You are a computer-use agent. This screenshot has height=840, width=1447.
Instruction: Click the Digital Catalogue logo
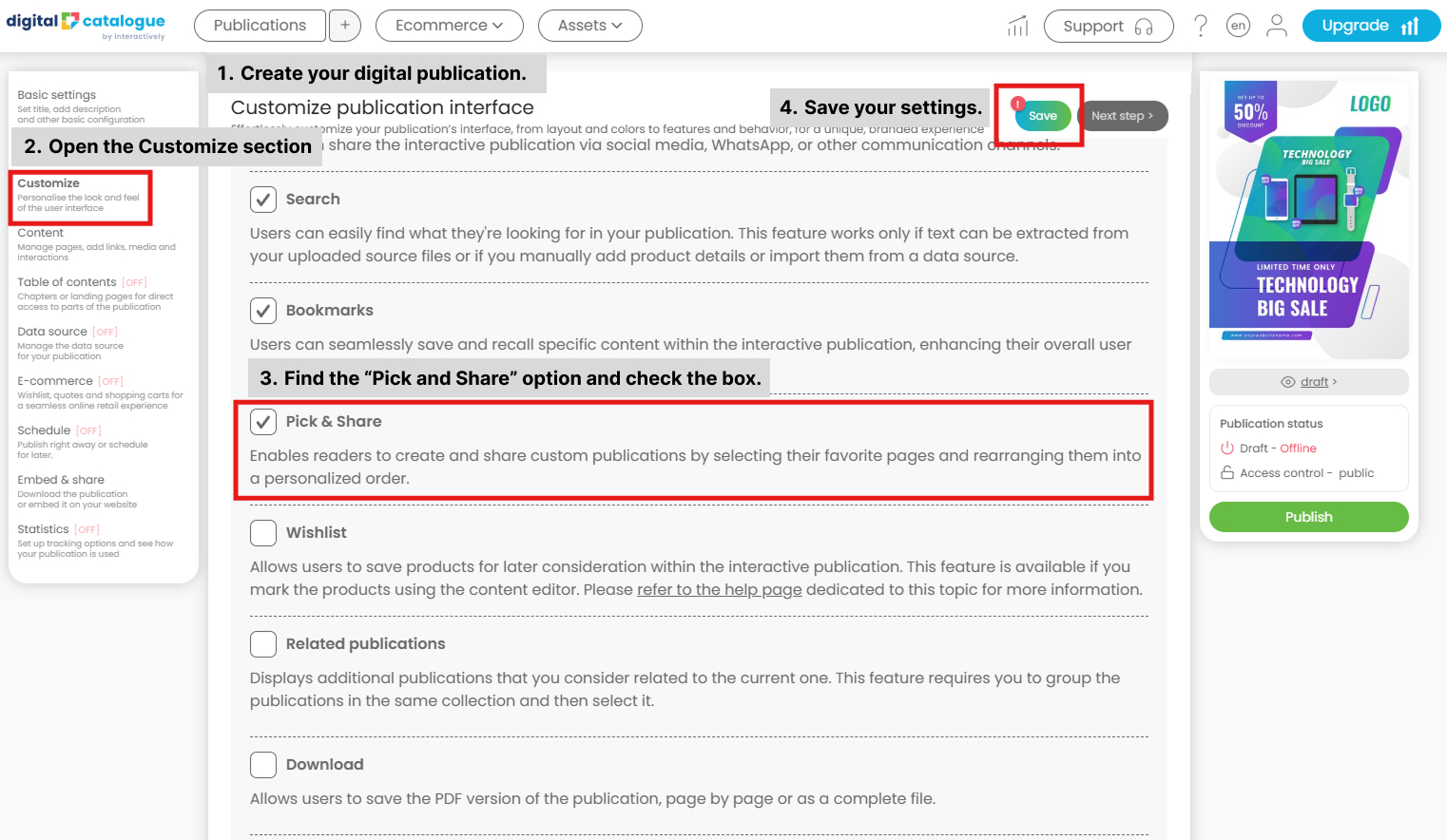coord(86,25)
